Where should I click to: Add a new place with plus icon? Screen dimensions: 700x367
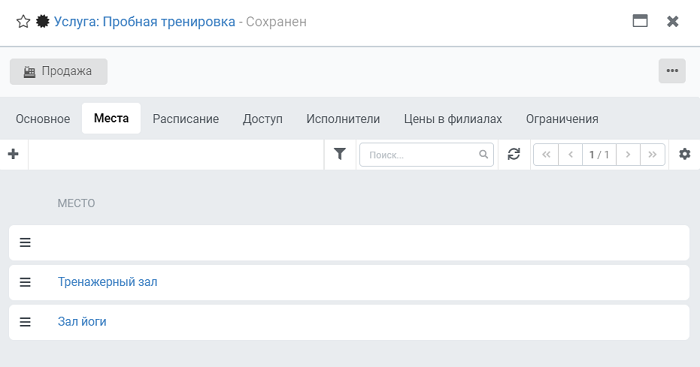13,154
